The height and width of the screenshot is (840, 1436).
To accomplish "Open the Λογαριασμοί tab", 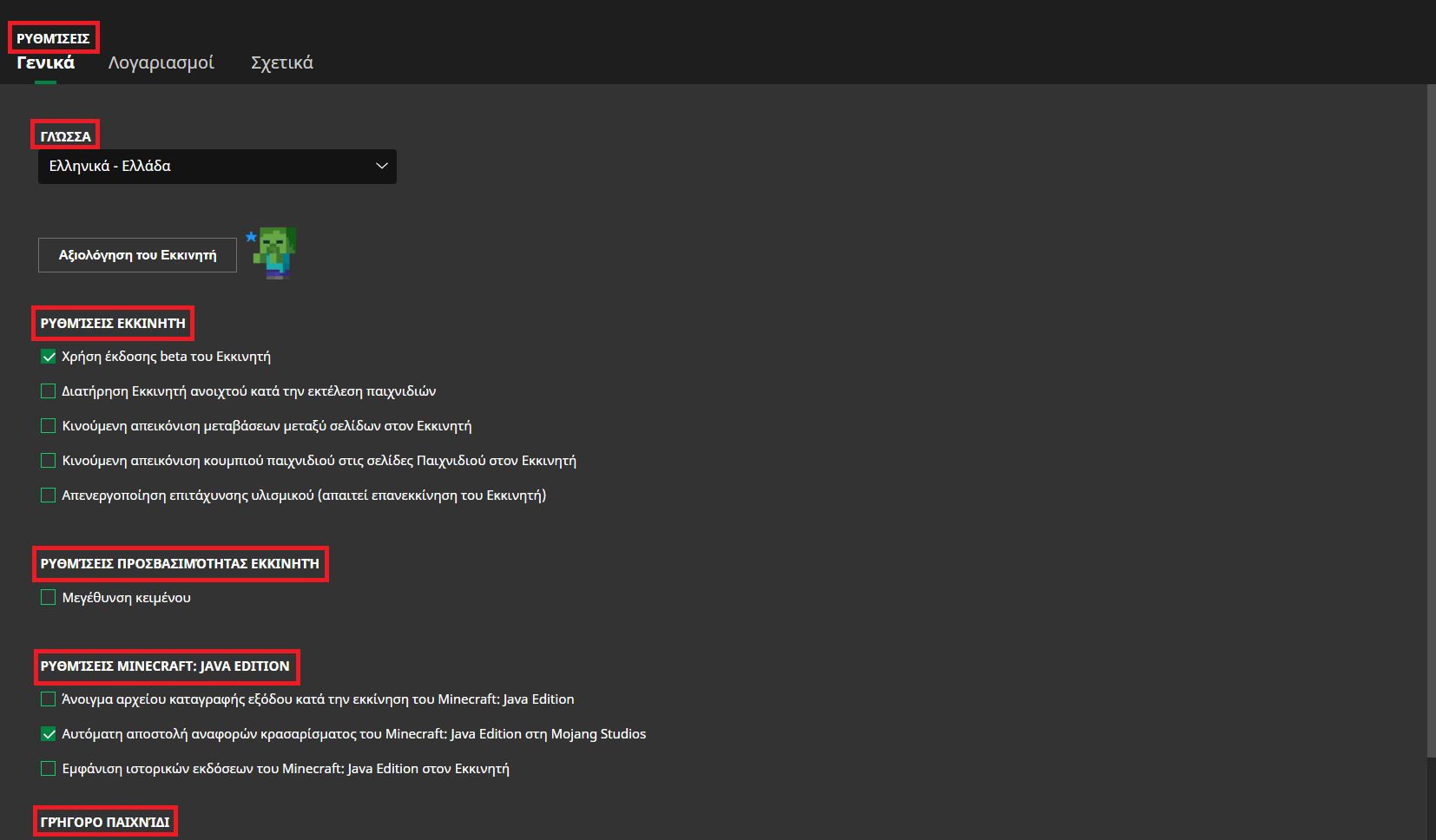I will pos(161,62).
